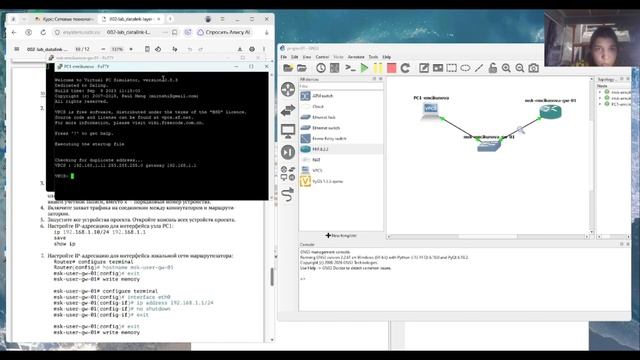Select the PC1 VPCS node on canvas
This screenshot has width=640, height=360.
(x=431, y=111)
